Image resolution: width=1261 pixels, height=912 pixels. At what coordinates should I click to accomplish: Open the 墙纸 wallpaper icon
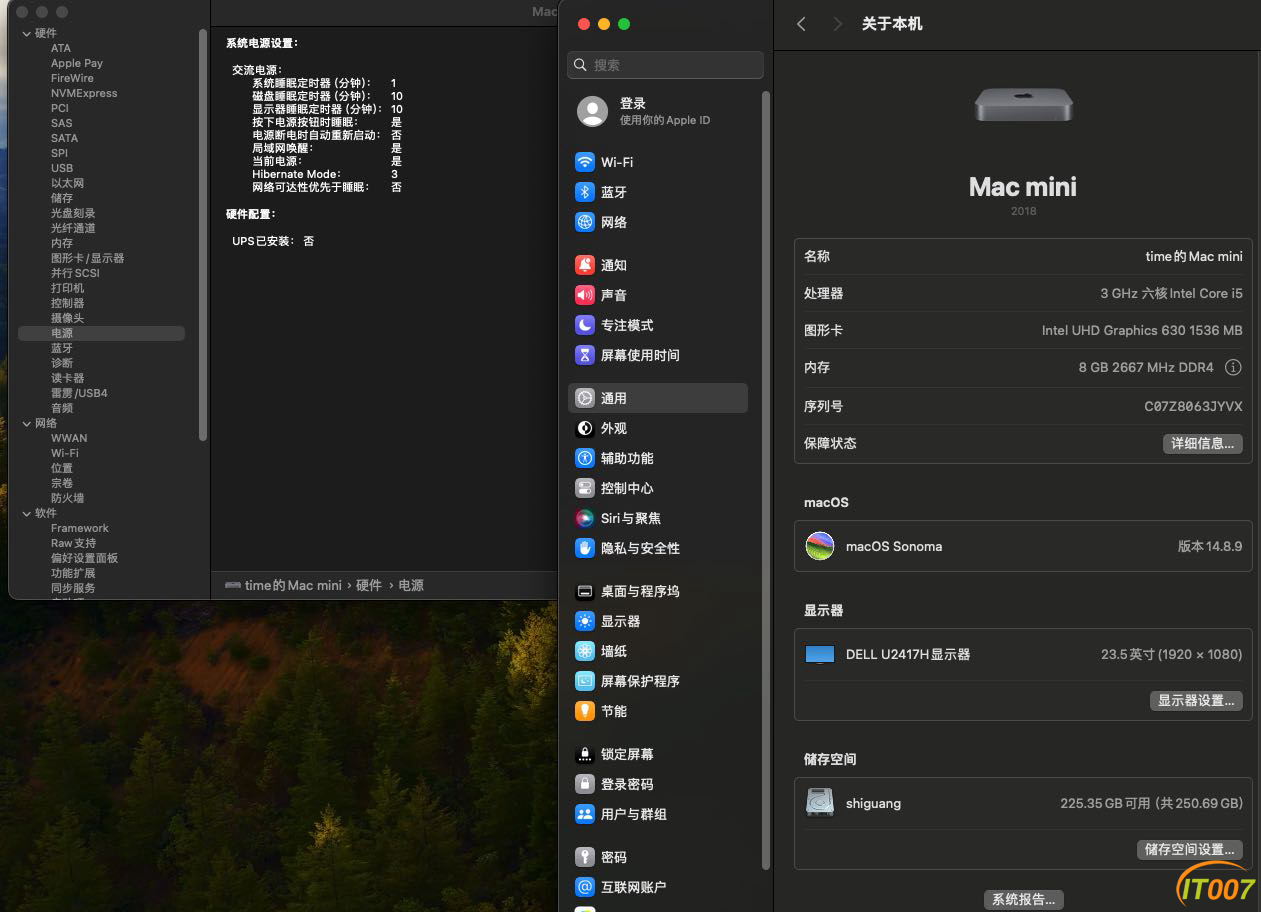click(x=585, y=651)
